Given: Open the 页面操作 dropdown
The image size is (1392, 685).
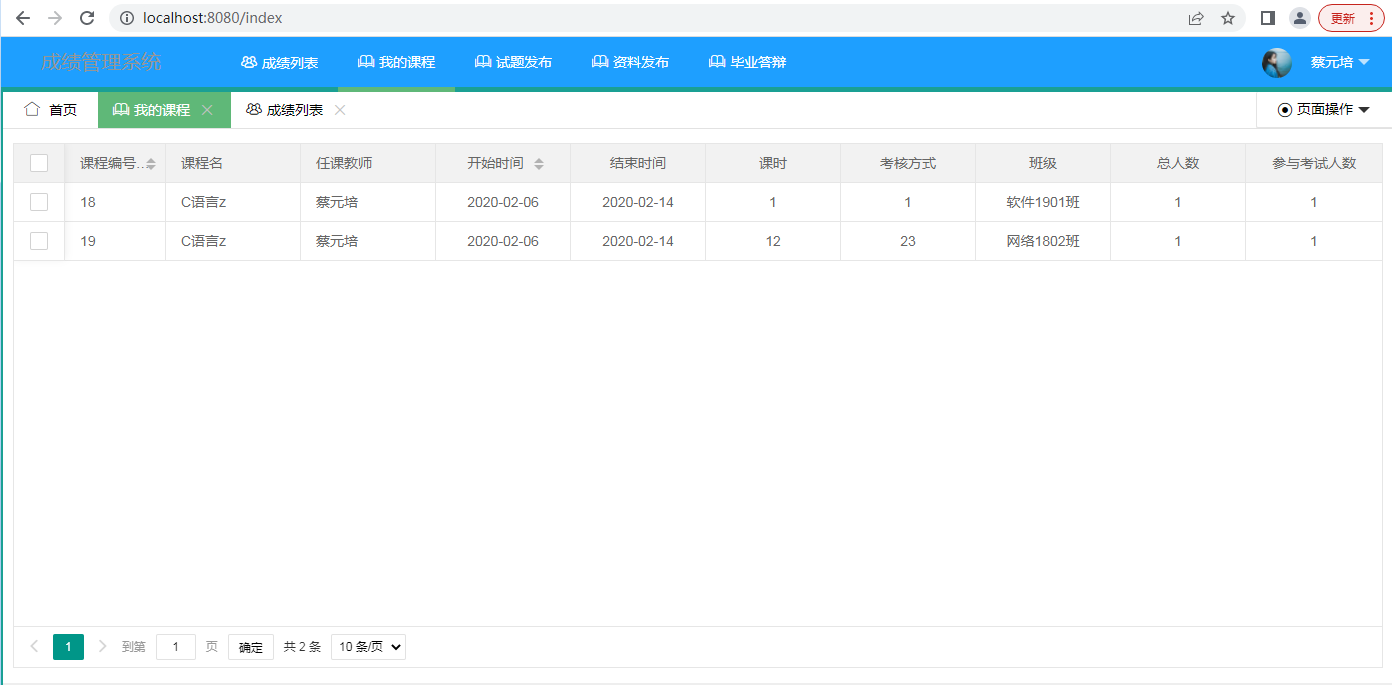Looking at the screenshot, I should (1323, 110).
